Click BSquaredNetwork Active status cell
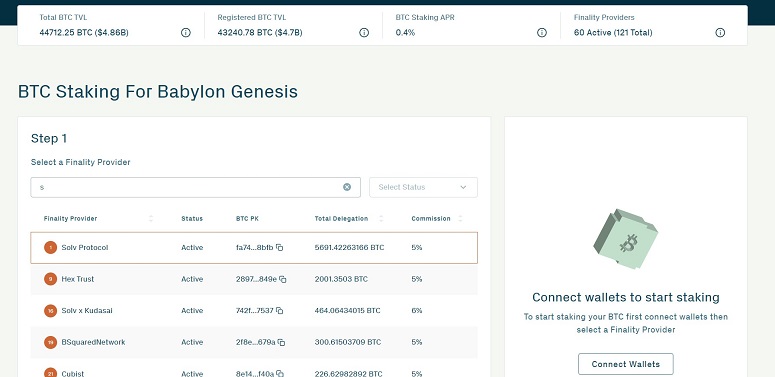Image resolution: width=775 pixels, height=377 pixels. click(192, 342)
